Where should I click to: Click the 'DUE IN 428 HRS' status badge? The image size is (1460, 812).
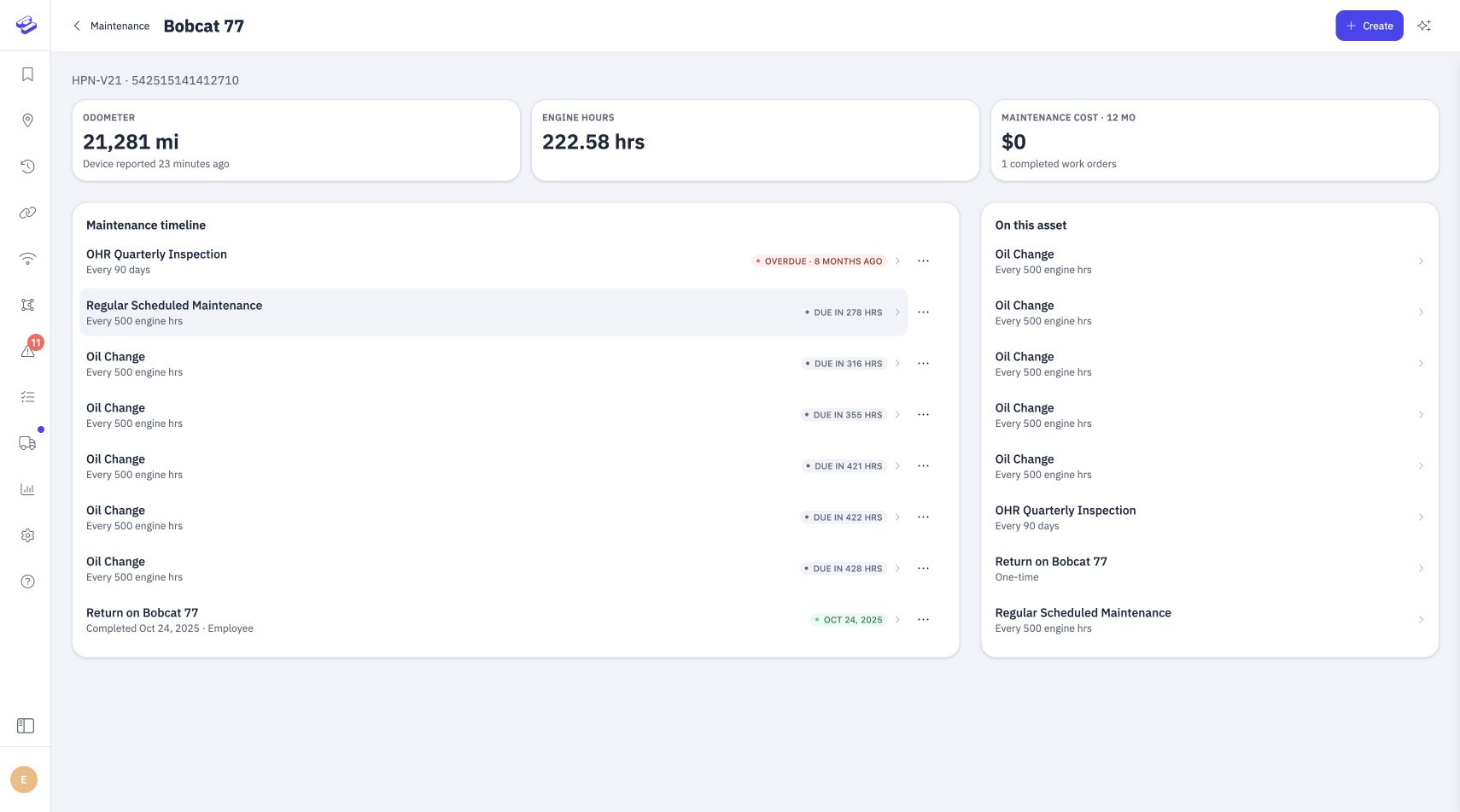pos(844,569)
